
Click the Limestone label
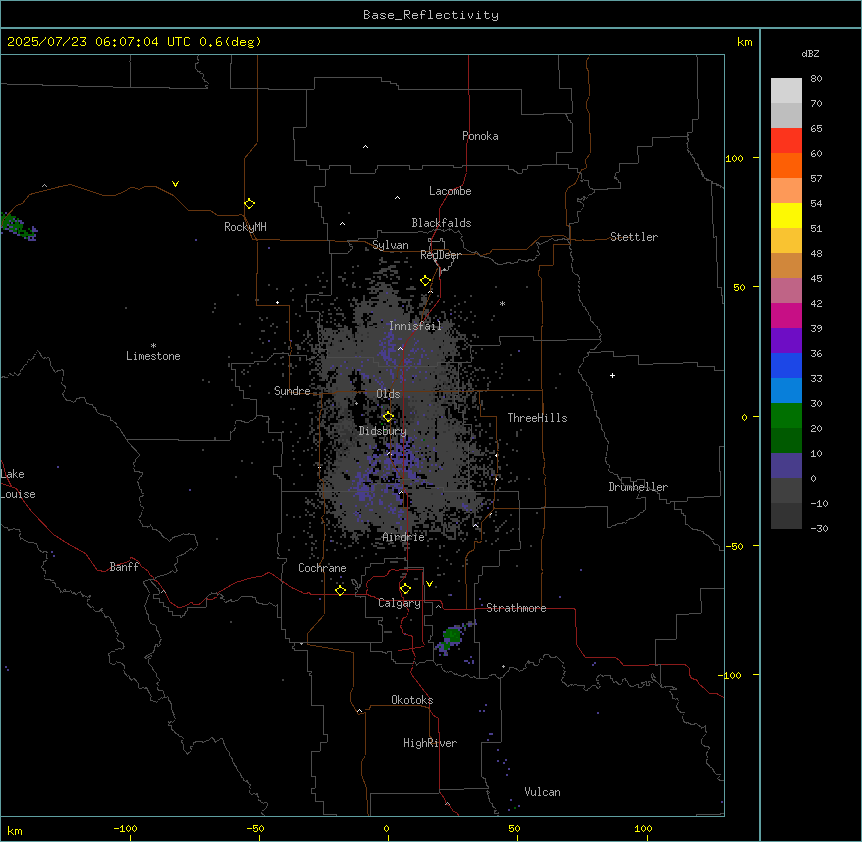[153, 356]
